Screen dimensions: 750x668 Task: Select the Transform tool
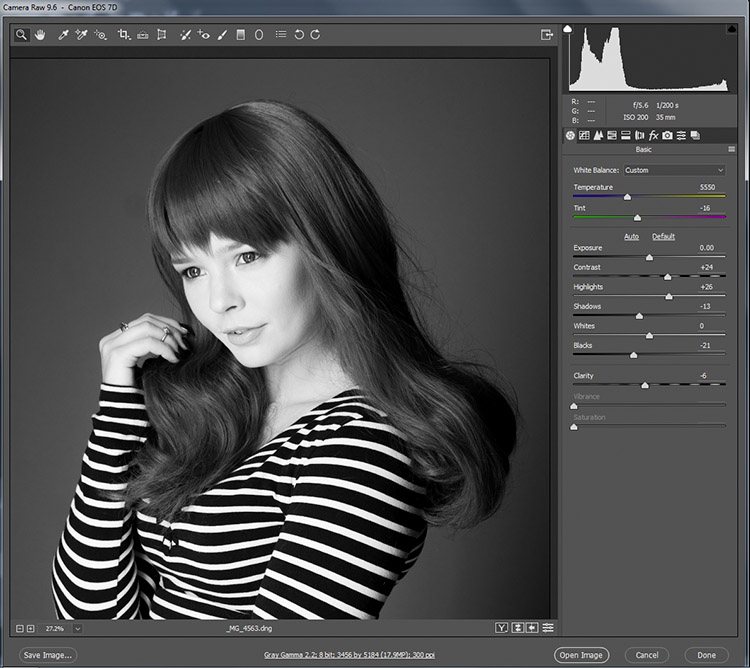[x=162, y=34]
